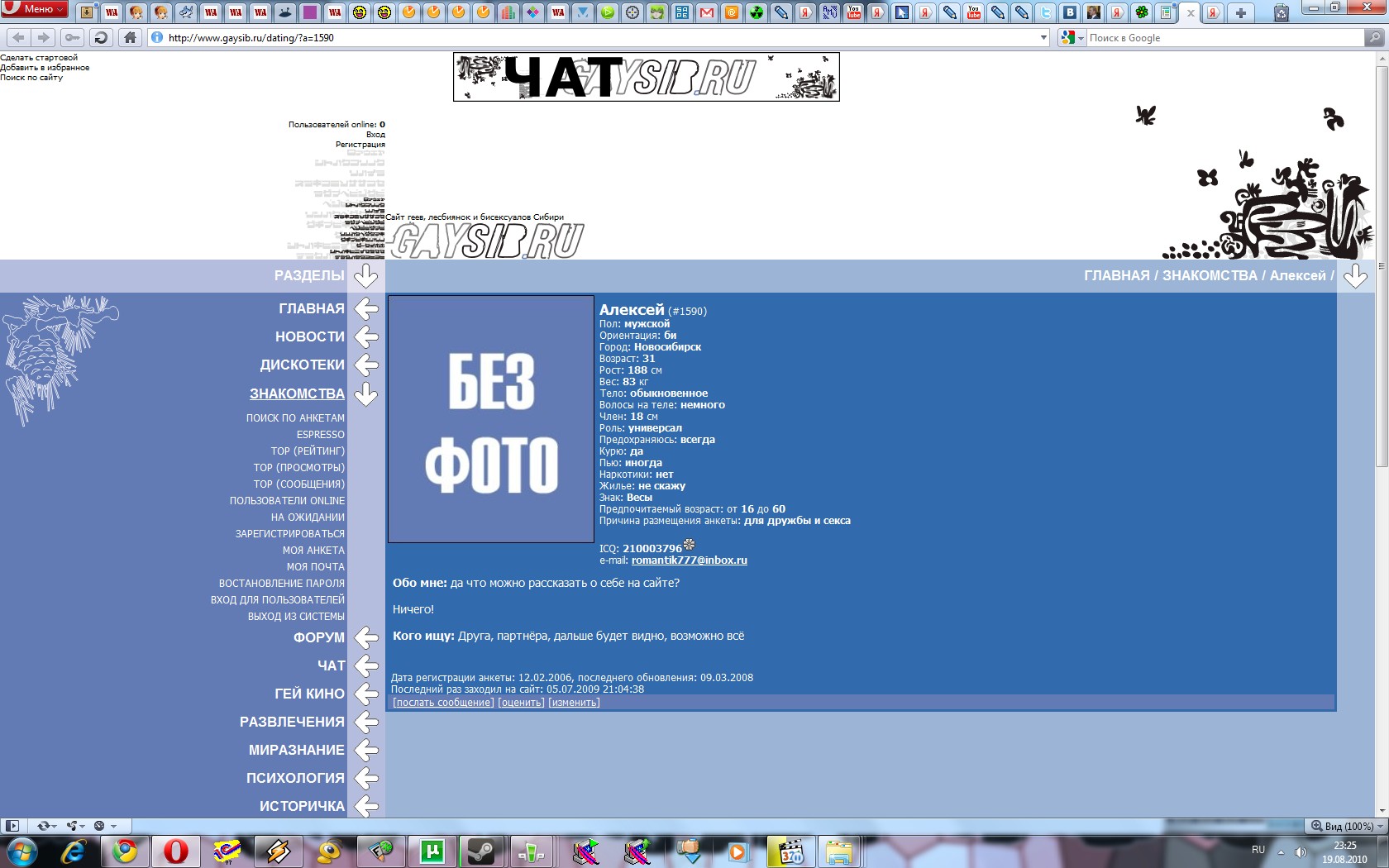Click the arrow icon beside ГЕЙ КИНО

point(366,694)
